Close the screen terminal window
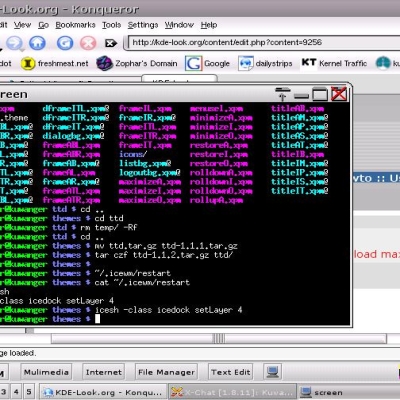400x400 pixels. pos(339,94)
